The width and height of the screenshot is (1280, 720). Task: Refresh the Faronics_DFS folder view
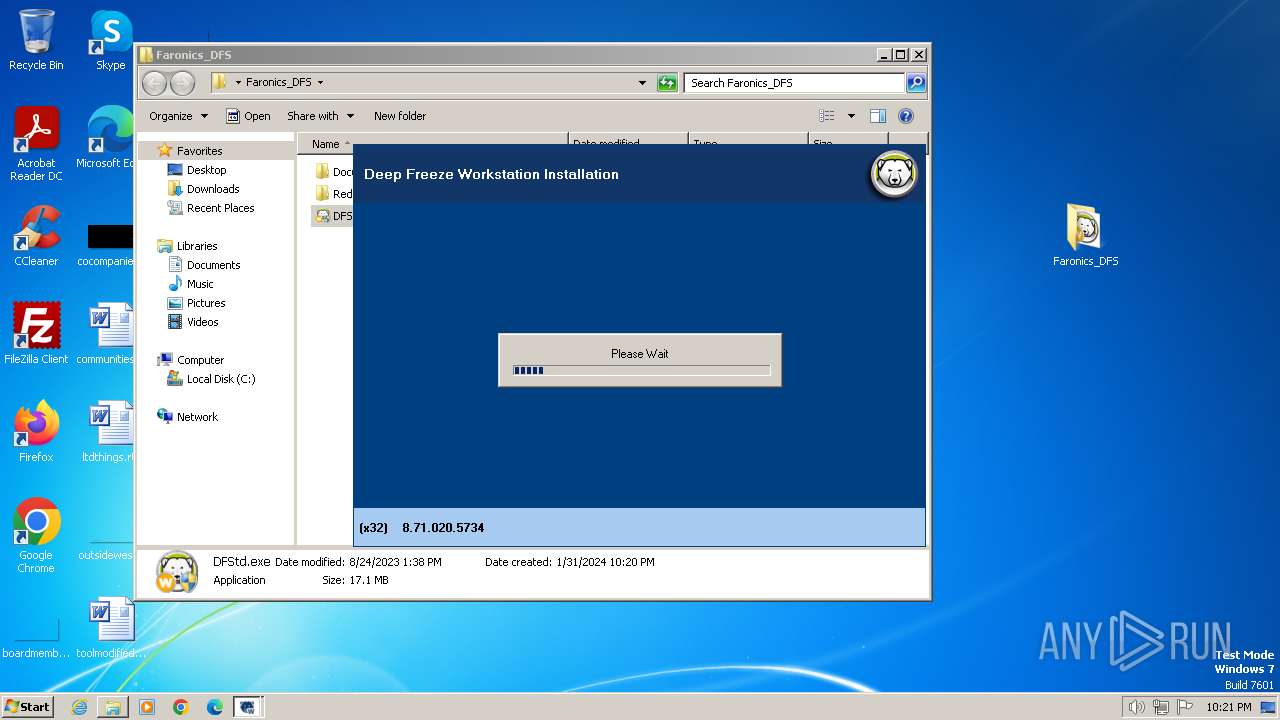click(x=667, y=83)
